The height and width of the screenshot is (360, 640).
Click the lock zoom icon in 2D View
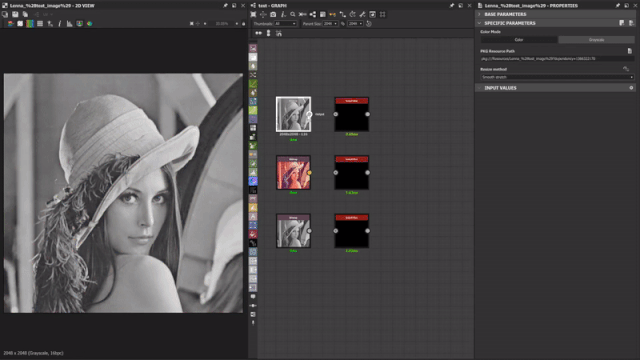(244, 24)
